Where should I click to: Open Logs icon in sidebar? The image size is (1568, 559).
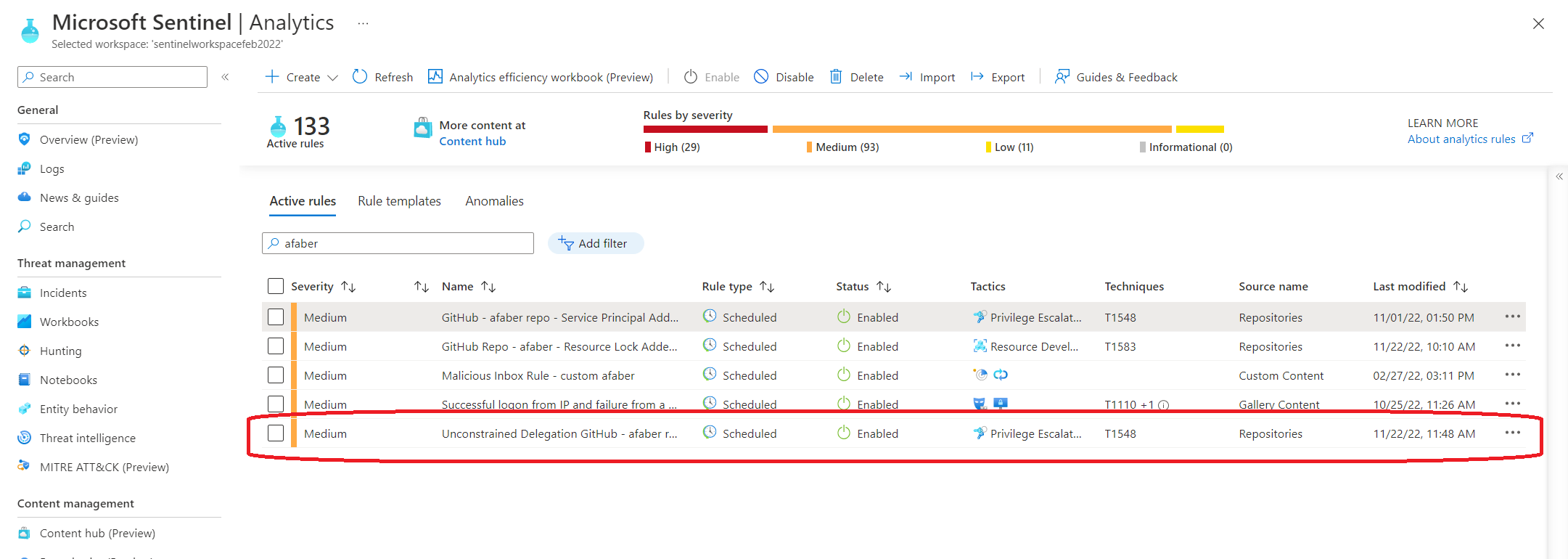click(x=25, y=168)
